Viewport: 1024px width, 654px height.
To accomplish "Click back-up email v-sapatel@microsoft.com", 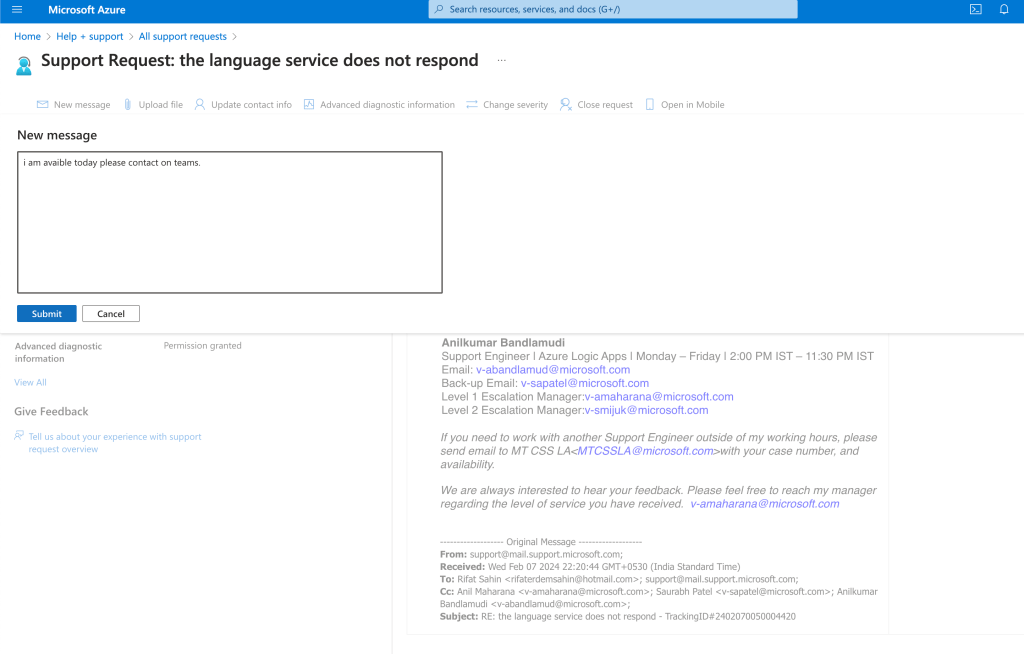I will (x=584, y=384).
